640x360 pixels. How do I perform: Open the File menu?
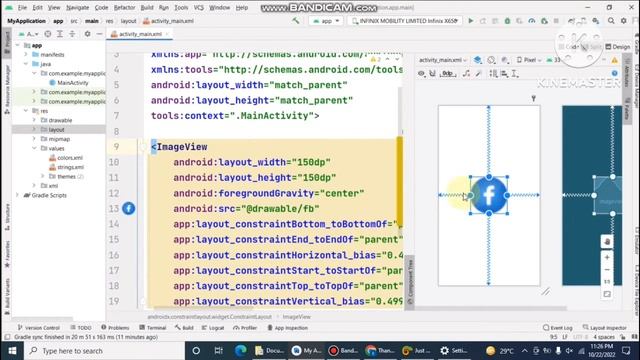[x=22, y=8]
